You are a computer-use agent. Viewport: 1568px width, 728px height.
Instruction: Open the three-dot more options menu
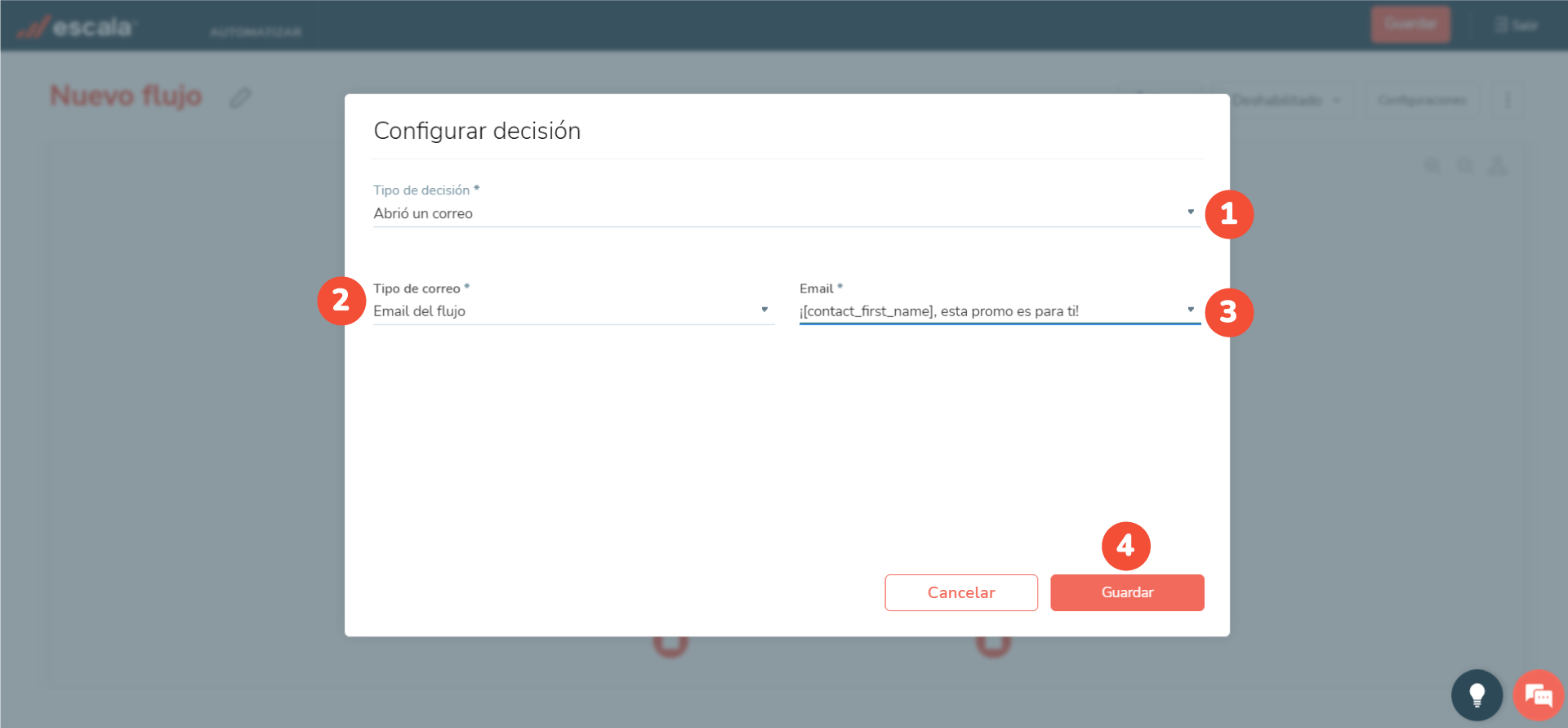click(x=1508, y=100)
